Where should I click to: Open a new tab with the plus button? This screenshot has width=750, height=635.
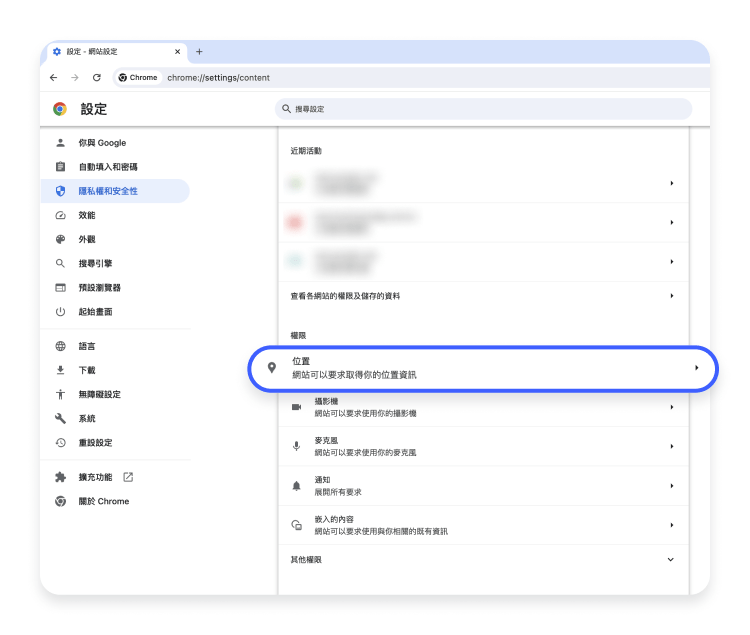[199, 52]
